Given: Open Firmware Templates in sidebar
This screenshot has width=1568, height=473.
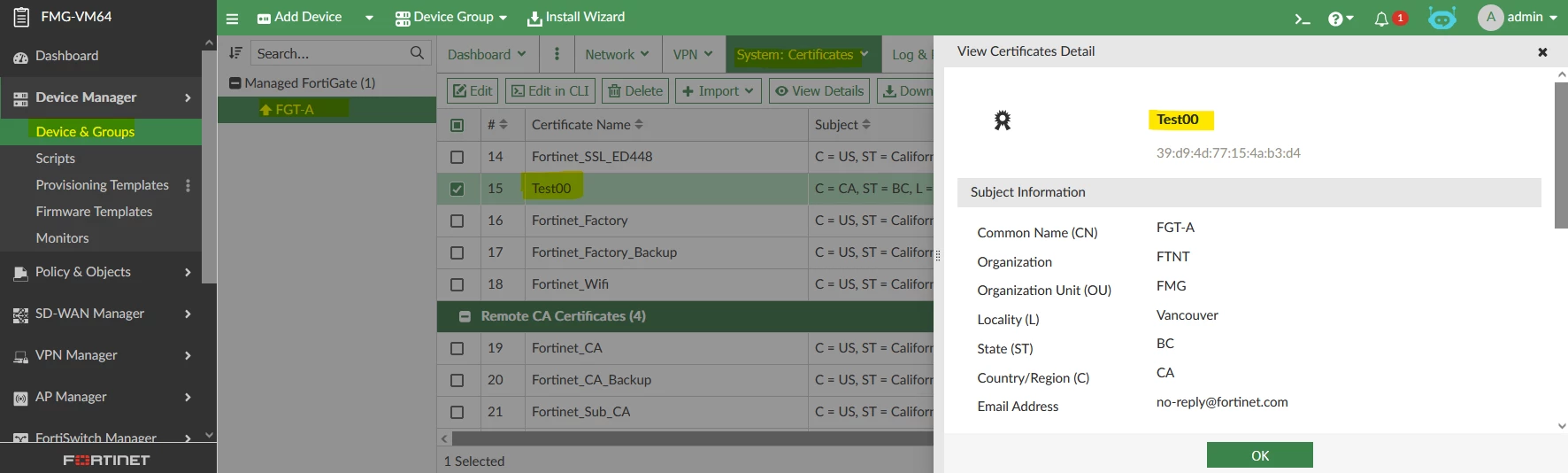Looking at the screenshot, I should 94,212.
